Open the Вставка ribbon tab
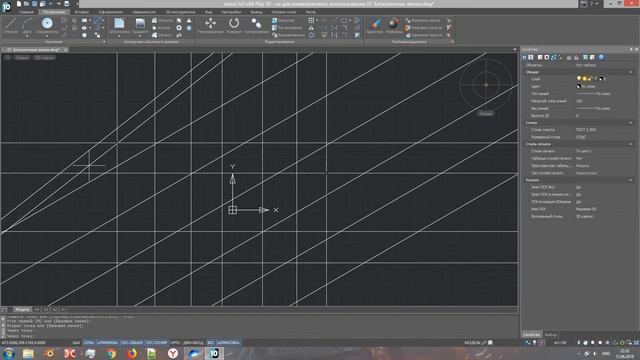Viewport: 640px width, 360px height. (82, 12)
